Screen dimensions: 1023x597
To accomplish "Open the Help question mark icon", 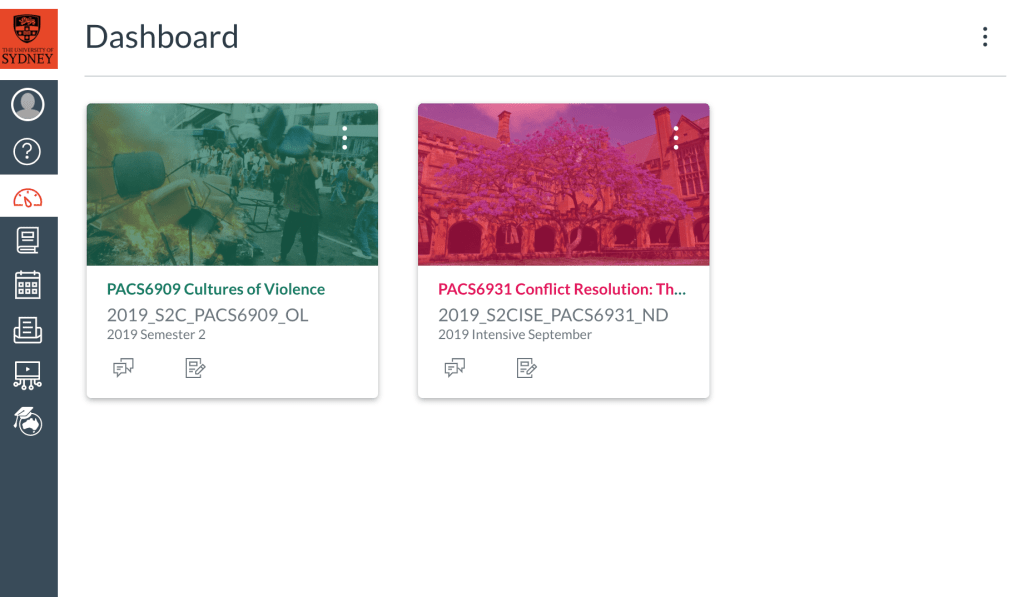I will 28,151.
